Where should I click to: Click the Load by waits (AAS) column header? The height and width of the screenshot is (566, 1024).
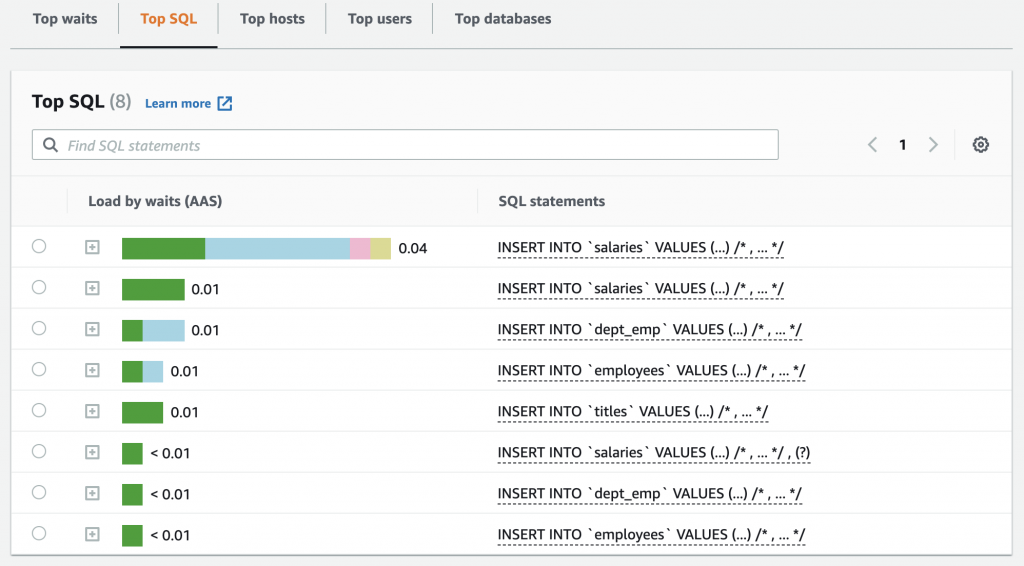pos(155,201)
